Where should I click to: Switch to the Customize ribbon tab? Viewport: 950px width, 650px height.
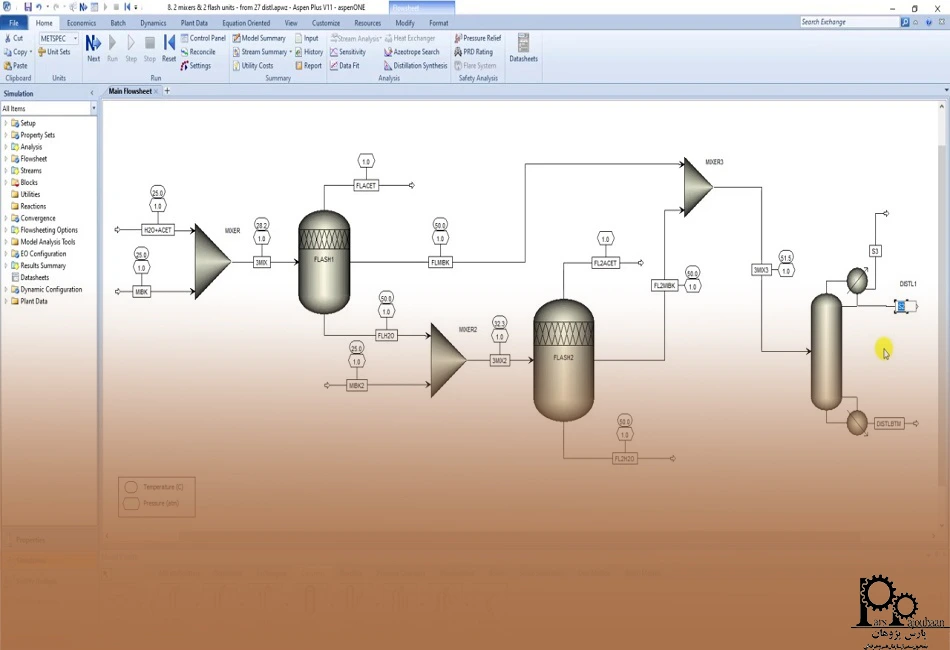(326, 22)
